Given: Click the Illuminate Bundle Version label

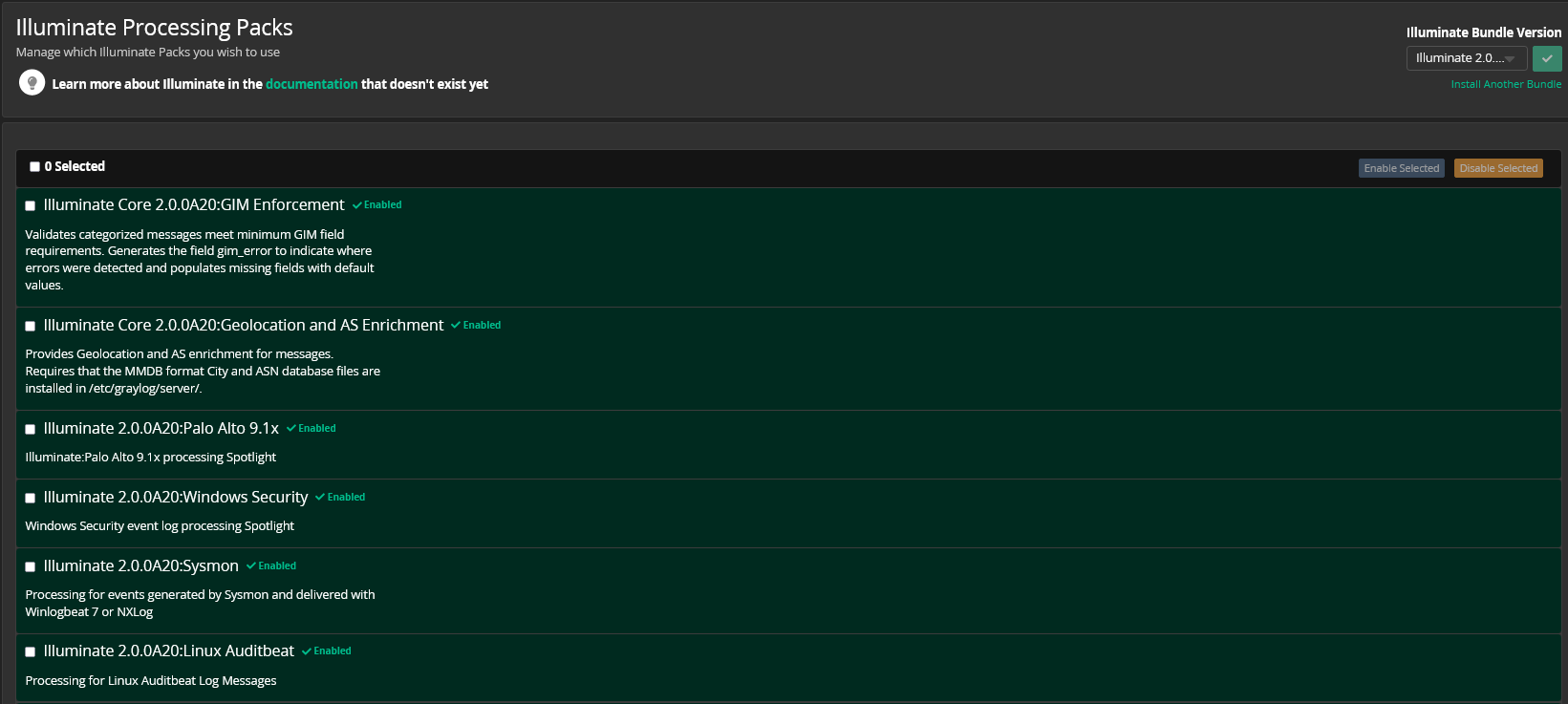Looking at the screenshot, I should [x=1484, y=32].
